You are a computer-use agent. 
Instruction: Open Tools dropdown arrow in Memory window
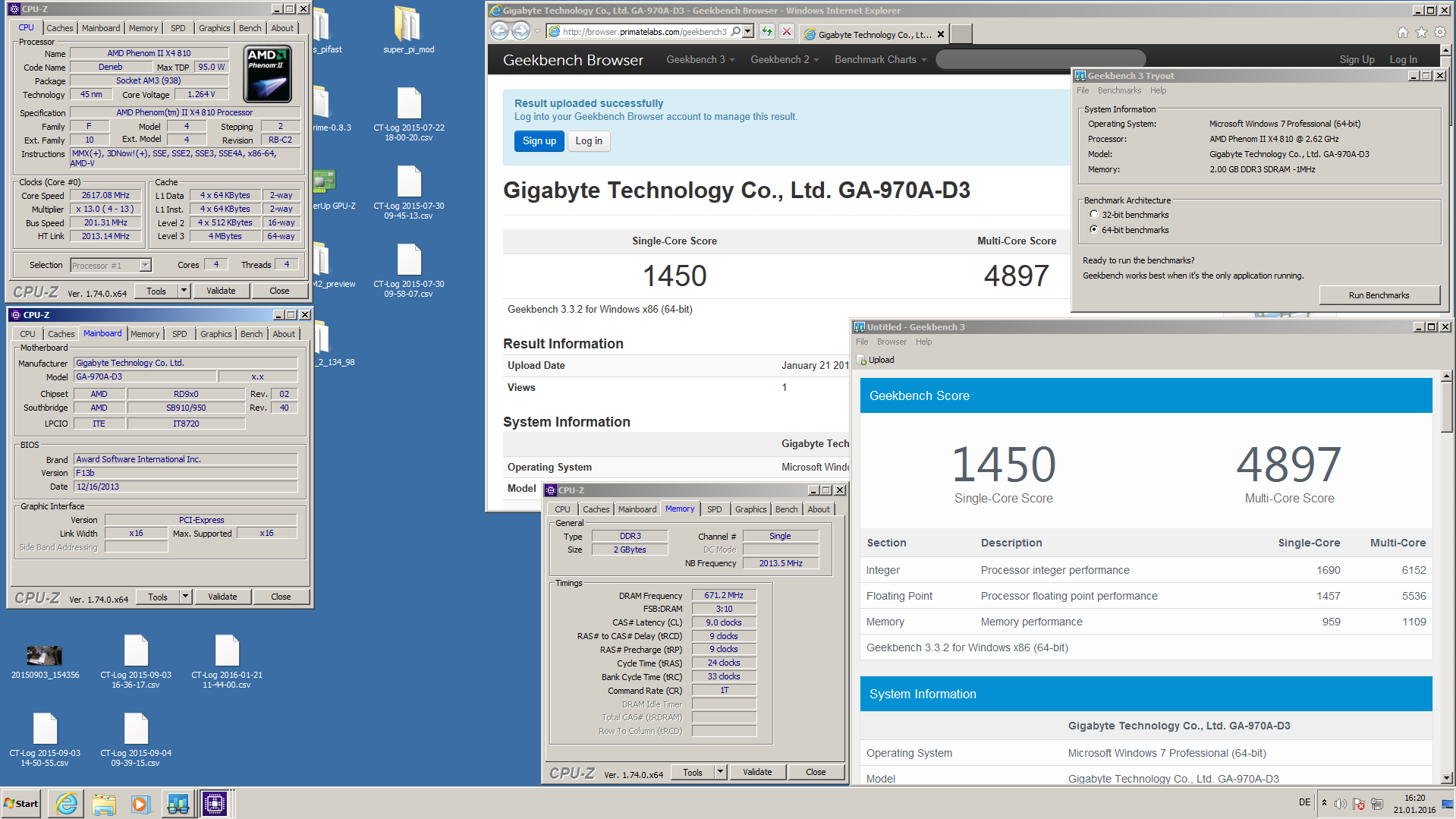720,772
